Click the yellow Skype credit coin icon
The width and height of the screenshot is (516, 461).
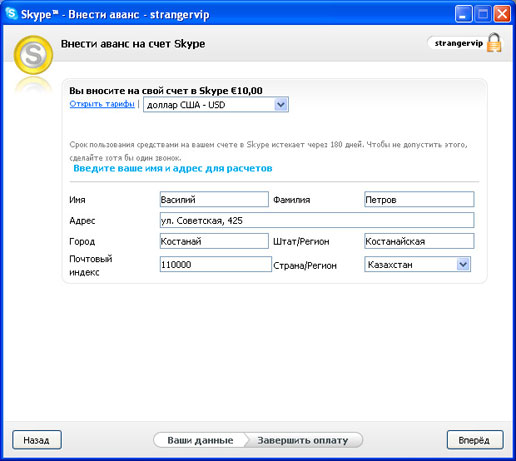(33, 55)
